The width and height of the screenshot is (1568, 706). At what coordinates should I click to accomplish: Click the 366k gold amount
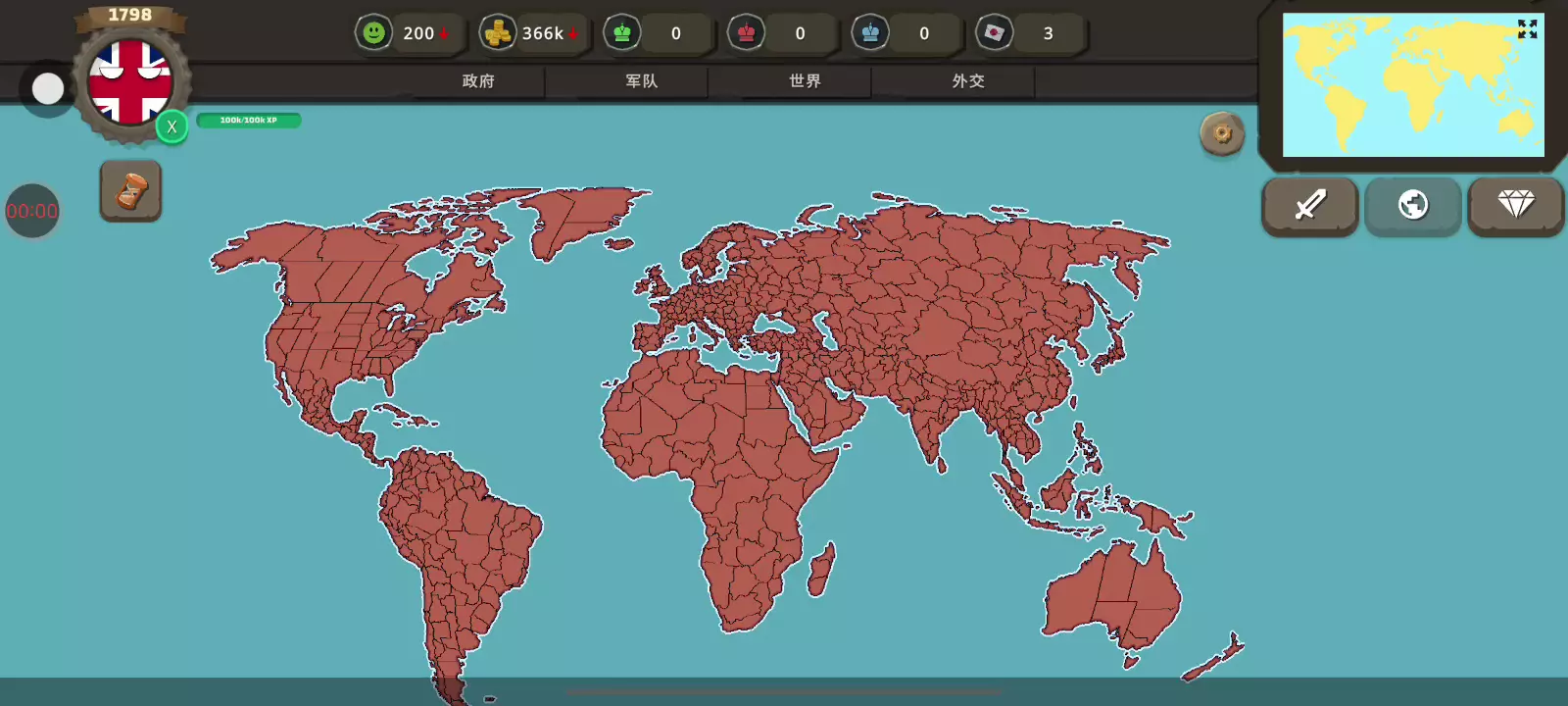point(543,33)
